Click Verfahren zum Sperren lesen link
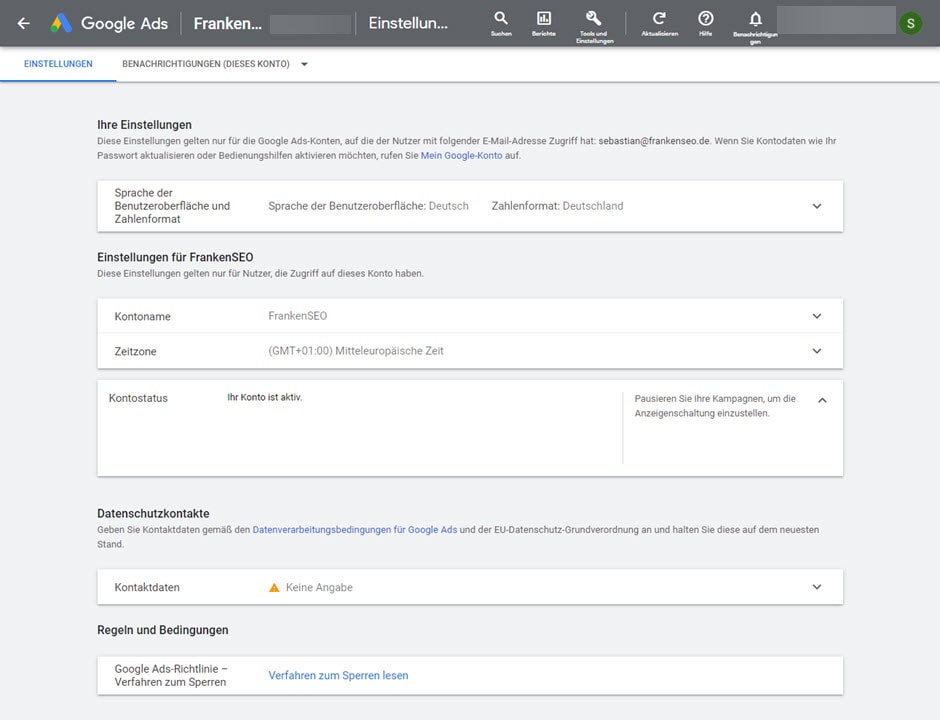940x720 pixels. point(338,675)
